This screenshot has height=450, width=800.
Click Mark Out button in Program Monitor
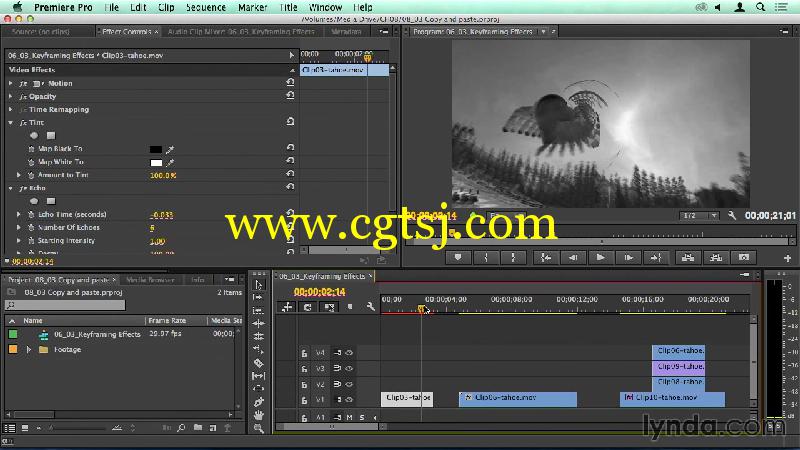(513, 258)
